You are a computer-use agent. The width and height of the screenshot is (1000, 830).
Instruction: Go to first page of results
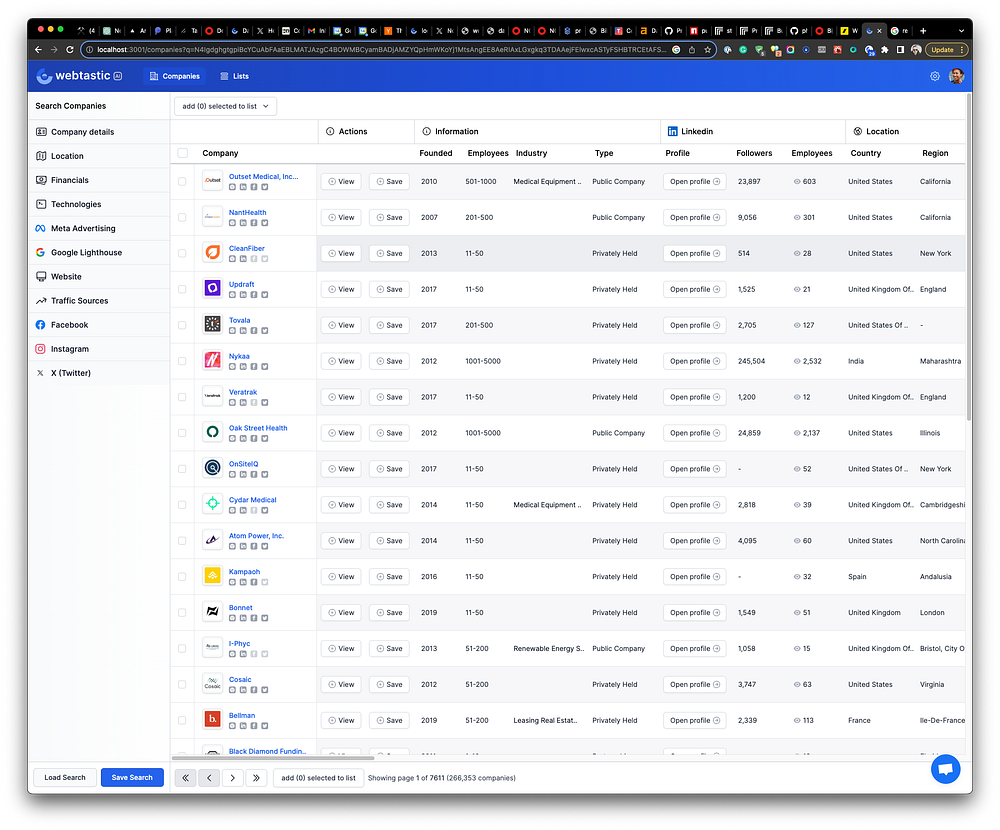click(x=186, y=778)
